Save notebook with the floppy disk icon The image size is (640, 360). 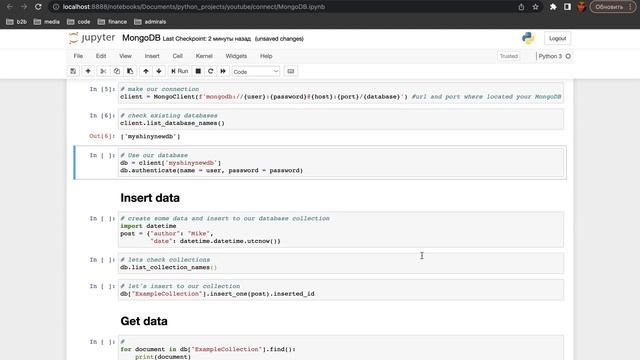(x=73, y=71)
